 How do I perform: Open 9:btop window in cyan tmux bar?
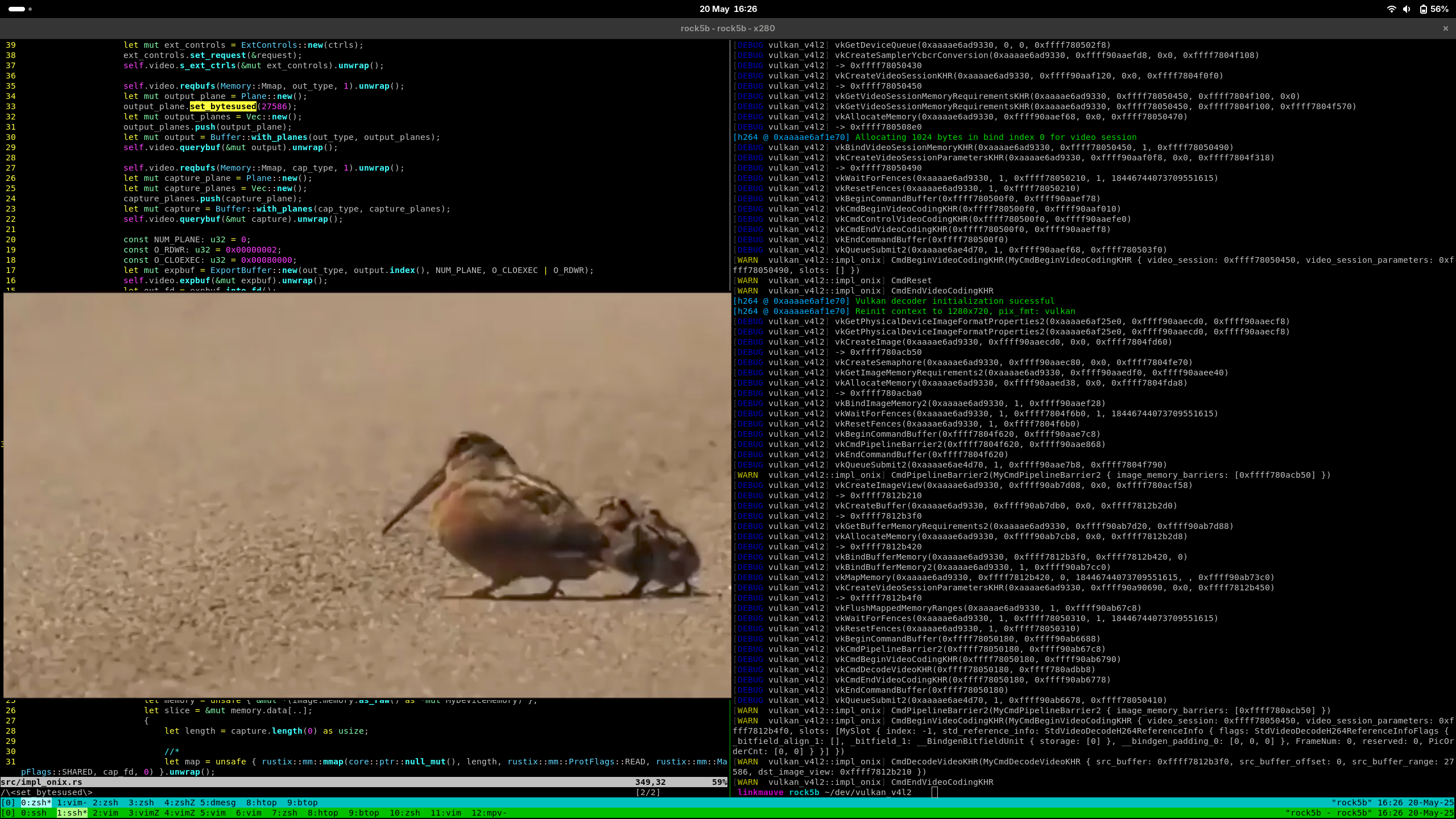click(x=303, y=803)
